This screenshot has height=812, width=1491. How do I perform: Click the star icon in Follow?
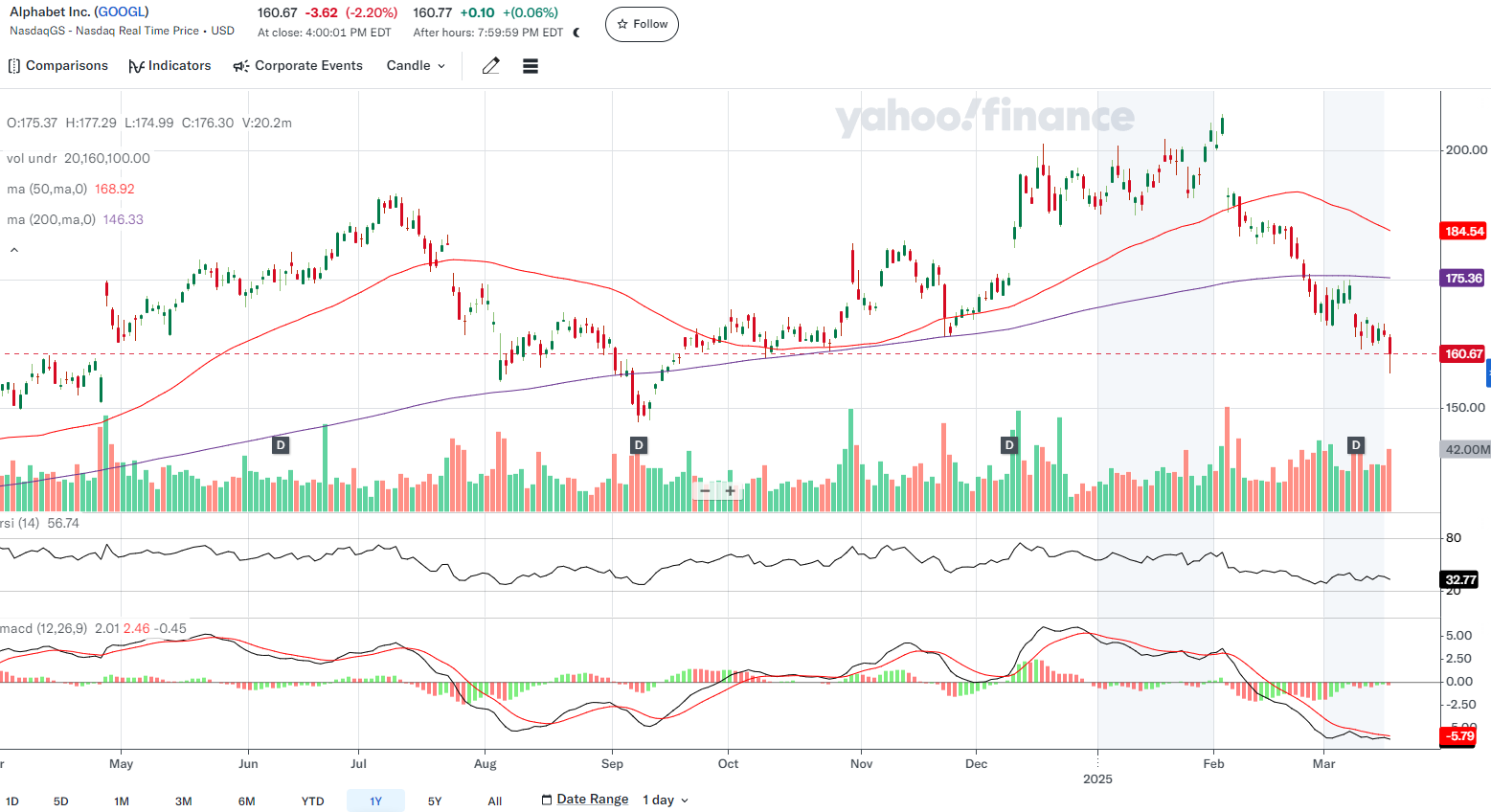[622, 24]
